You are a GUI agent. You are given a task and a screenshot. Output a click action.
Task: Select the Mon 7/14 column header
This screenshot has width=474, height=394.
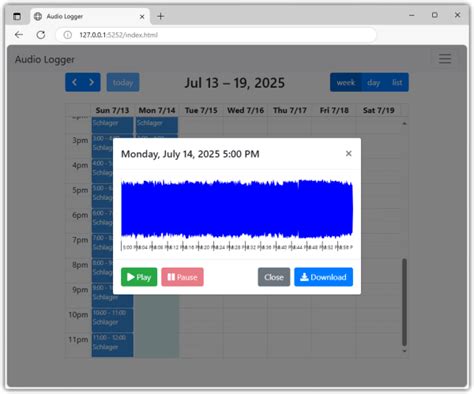pyautogui.click(x=157, y=110)
